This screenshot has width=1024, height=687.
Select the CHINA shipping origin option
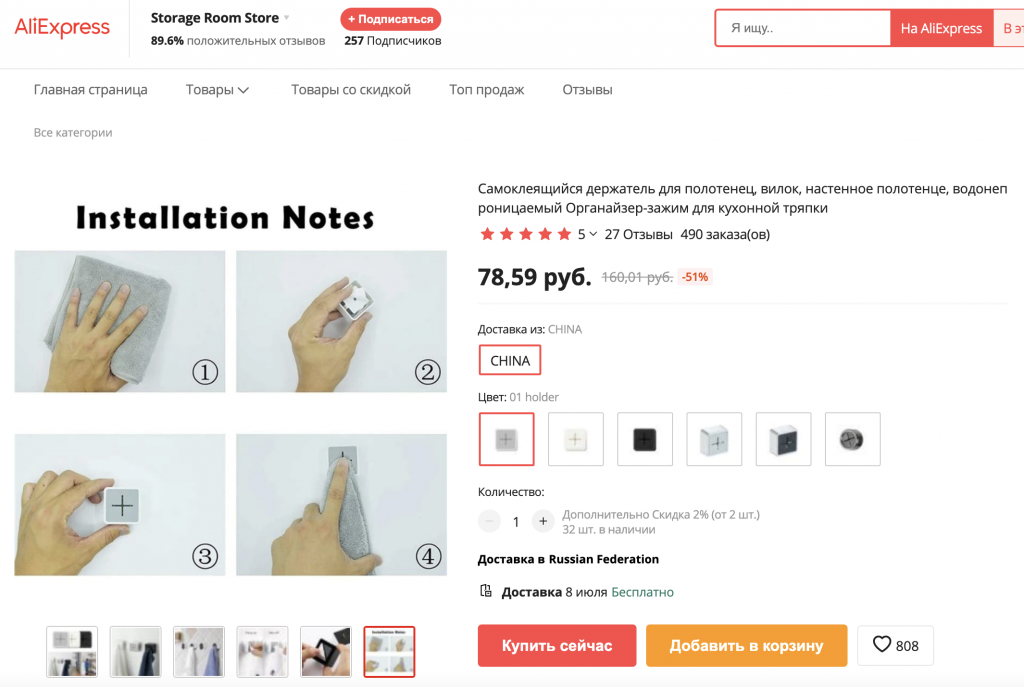point(510,361)
